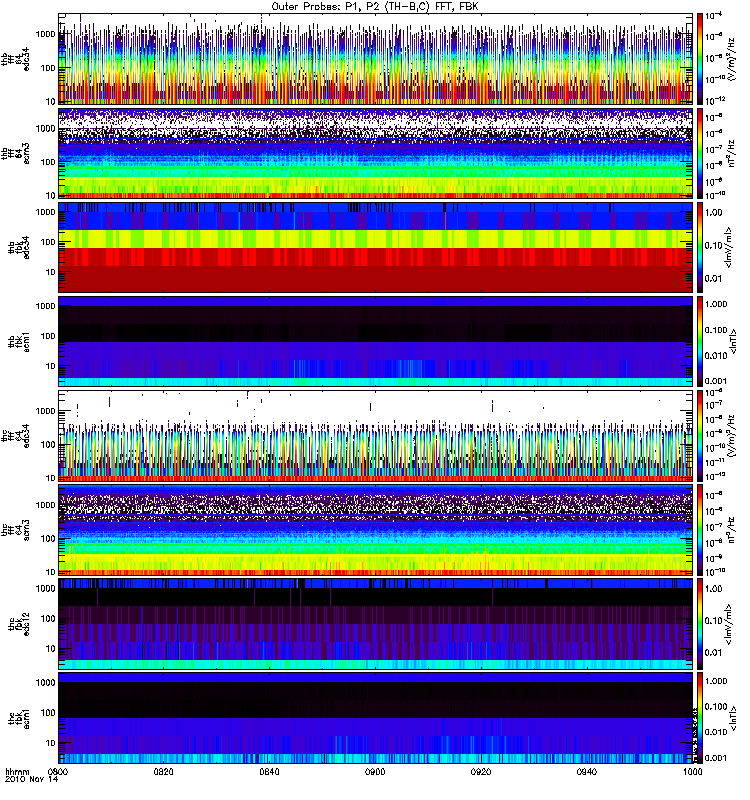Click the 'thc fff 64 edc34' y-axis label
750x800 pixels.
(15, 436)
